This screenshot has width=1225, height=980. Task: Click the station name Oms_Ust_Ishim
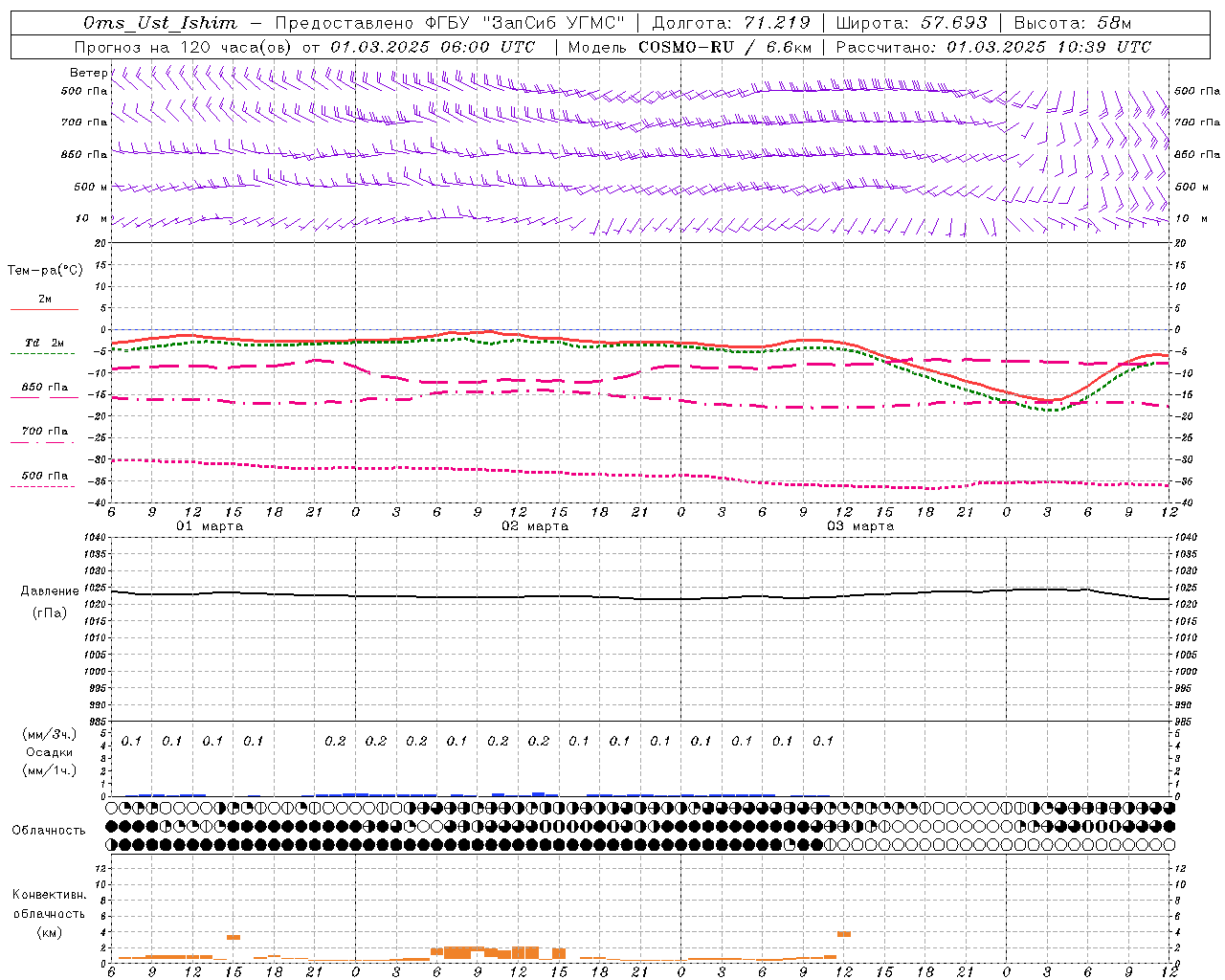[x=161, y=23]
